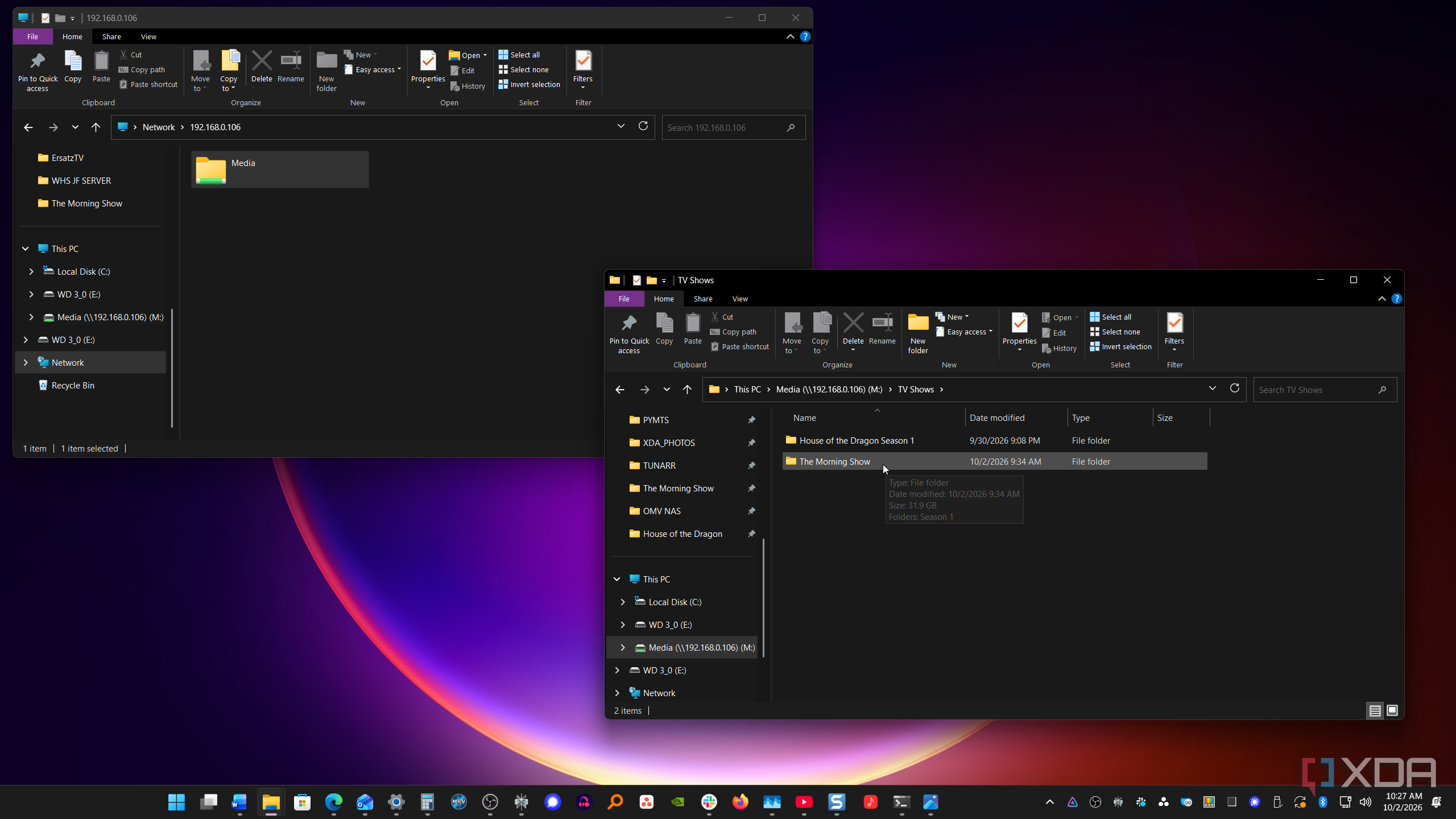Collapse This PC in 192.168.0.106 sidebar

click(x=25, y=249)
